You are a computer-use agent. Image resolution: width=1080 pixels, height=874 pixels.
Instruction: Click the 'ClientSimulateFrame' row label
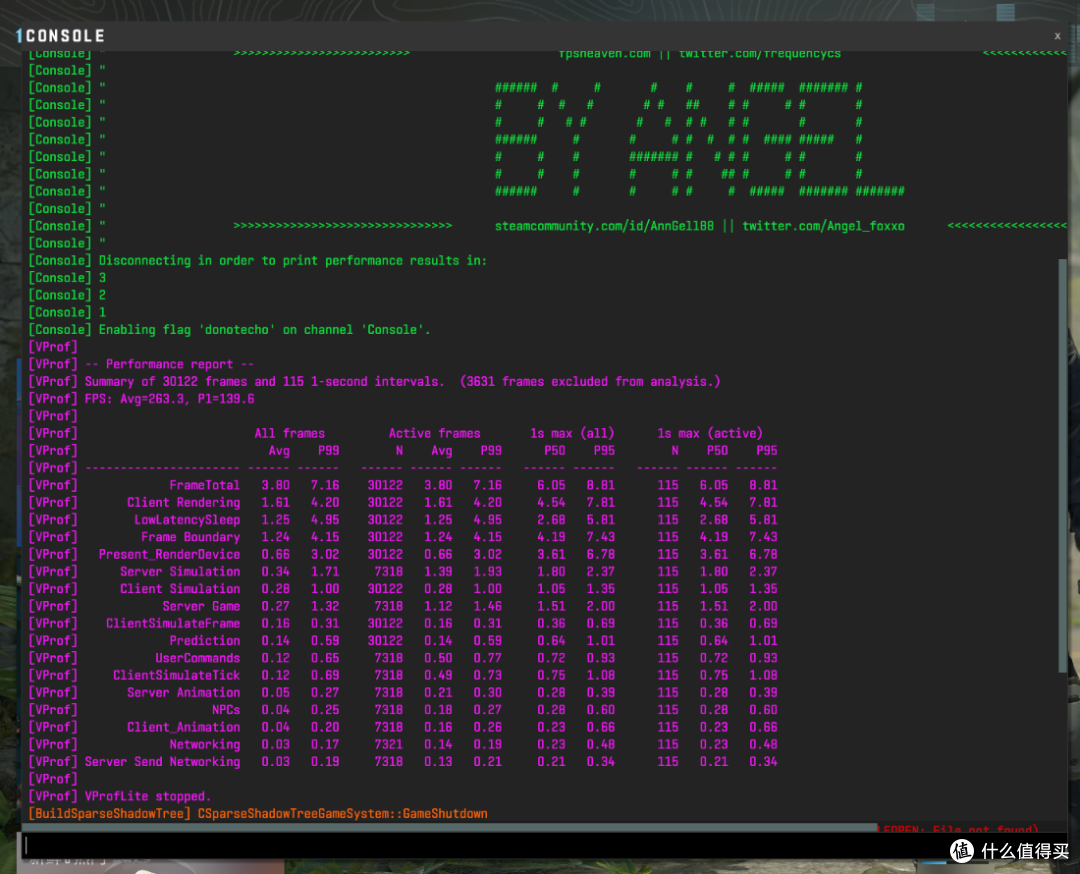pyautogui.click(x=173, y=623)
